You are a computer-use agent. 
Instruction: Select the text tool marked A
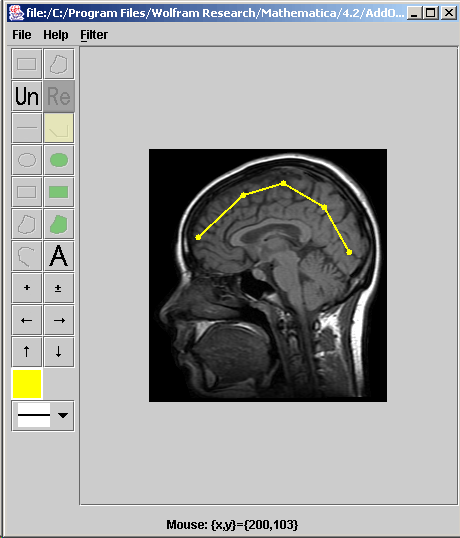tap(59, 256)
